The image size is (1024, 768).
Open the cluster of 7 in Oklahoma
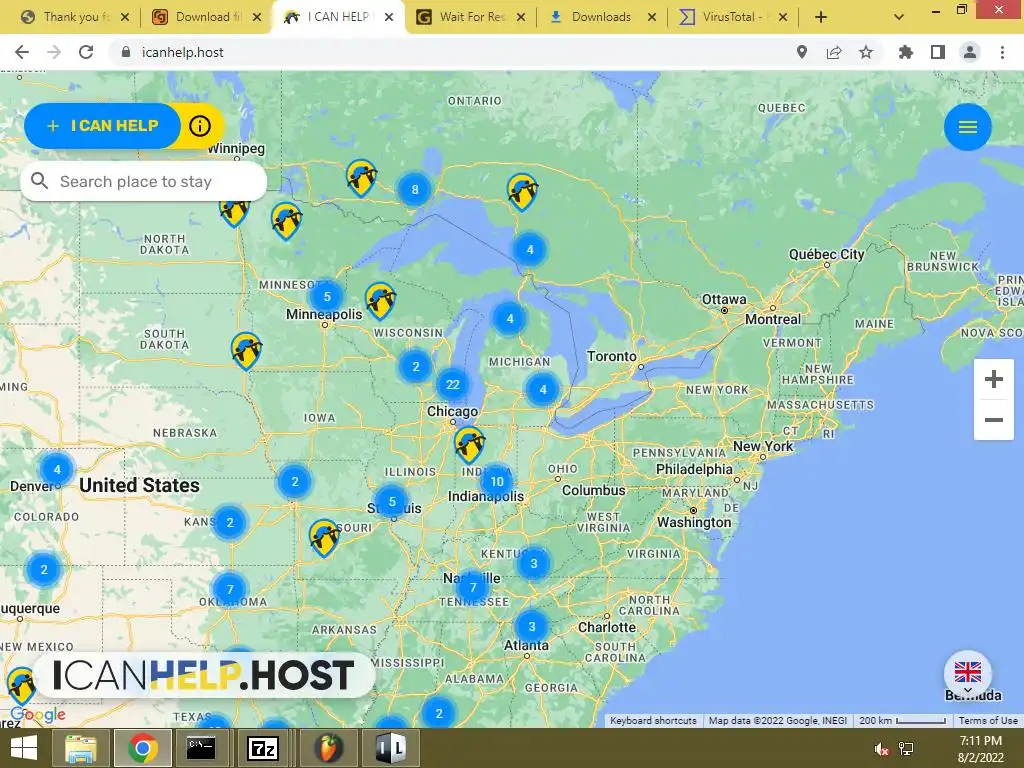(x=230, y=589)
